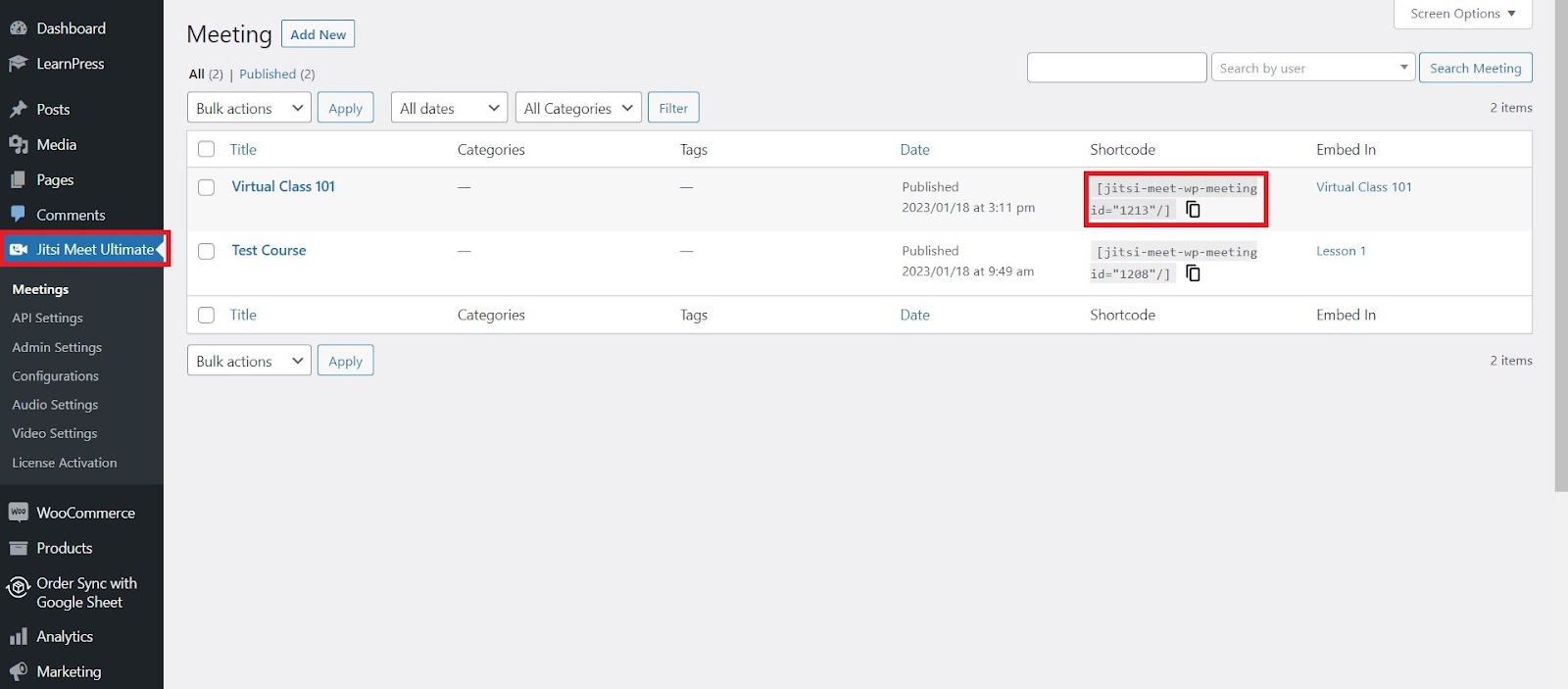
Task: Click the Pages document icon
Action: pyautogui.click(x=18, y=179)
